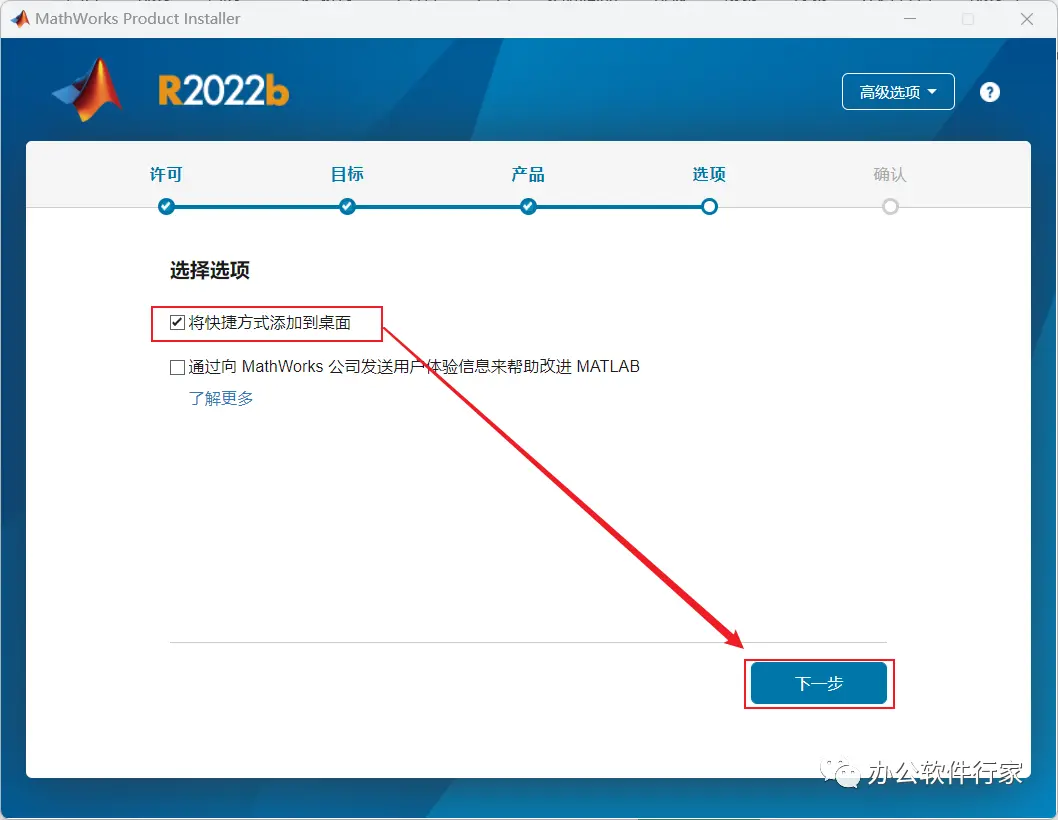Close the installer window

pos(1026,19)
